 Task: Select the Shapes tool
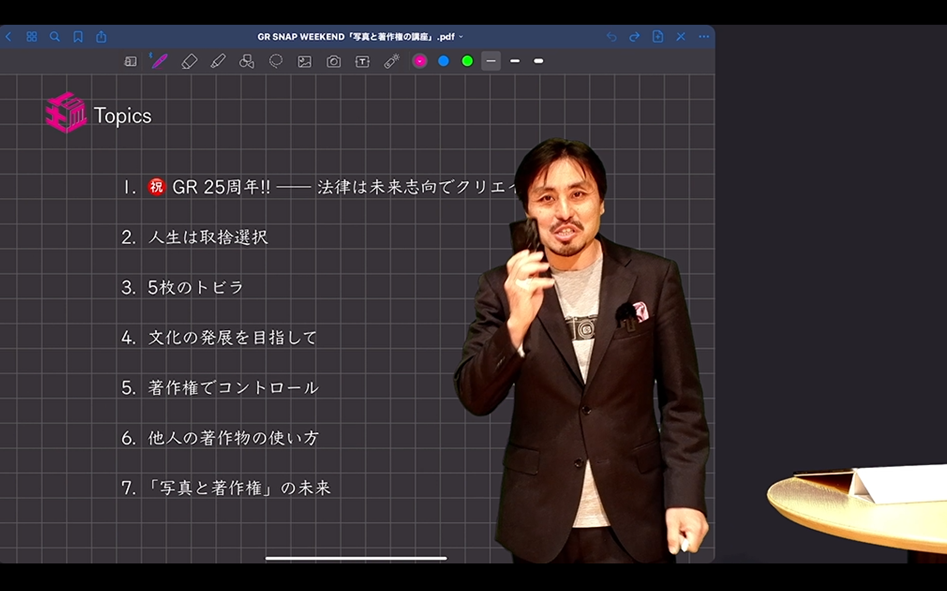pos(246,62)
